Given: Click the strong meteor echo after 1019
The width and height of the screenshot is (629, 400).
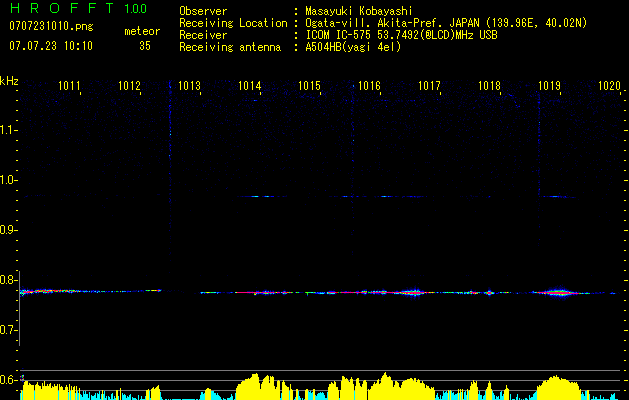Looking at the screenshot, I should pos(559,293).
